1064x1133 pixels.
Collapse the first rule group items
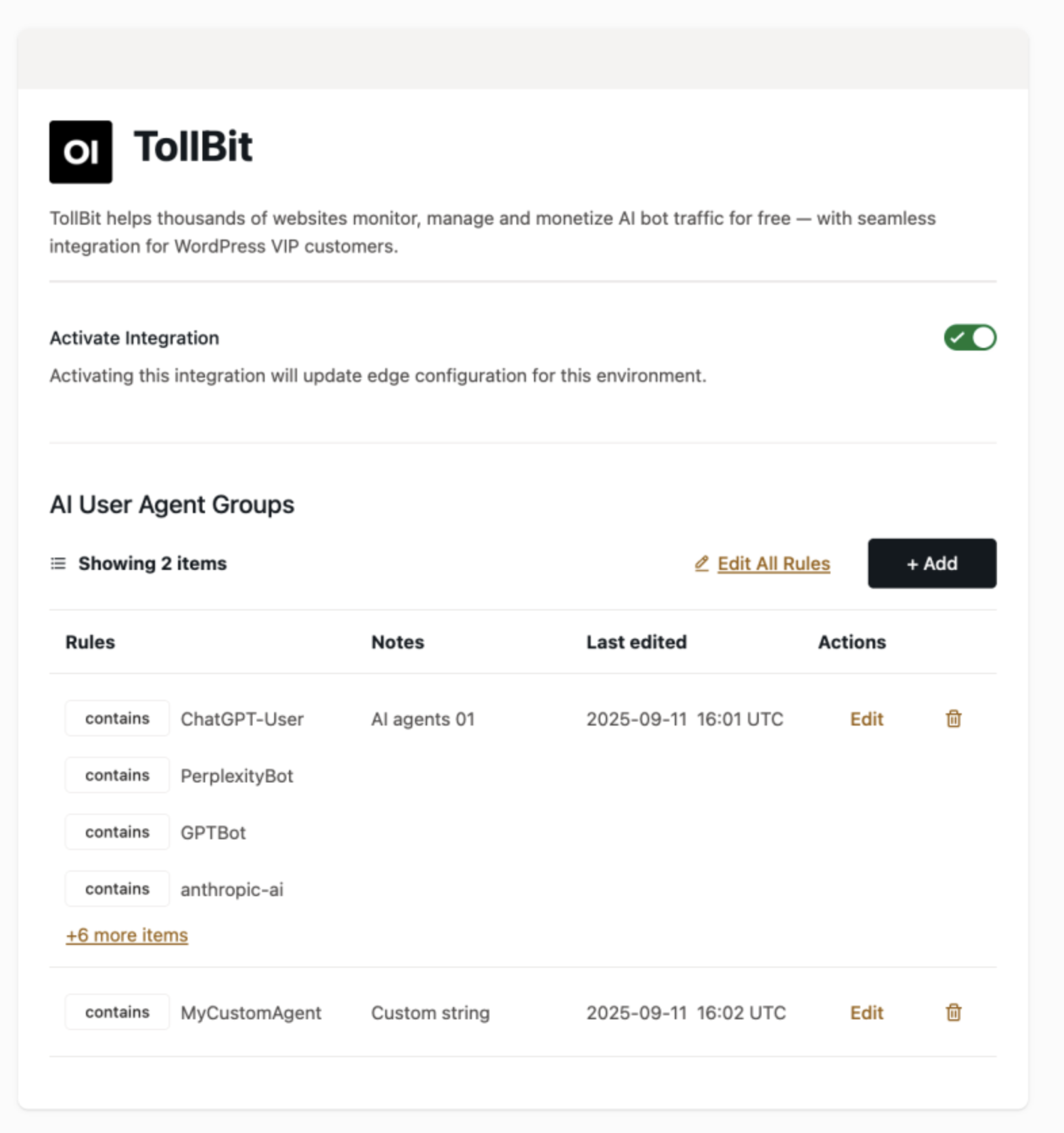[126, 935]
